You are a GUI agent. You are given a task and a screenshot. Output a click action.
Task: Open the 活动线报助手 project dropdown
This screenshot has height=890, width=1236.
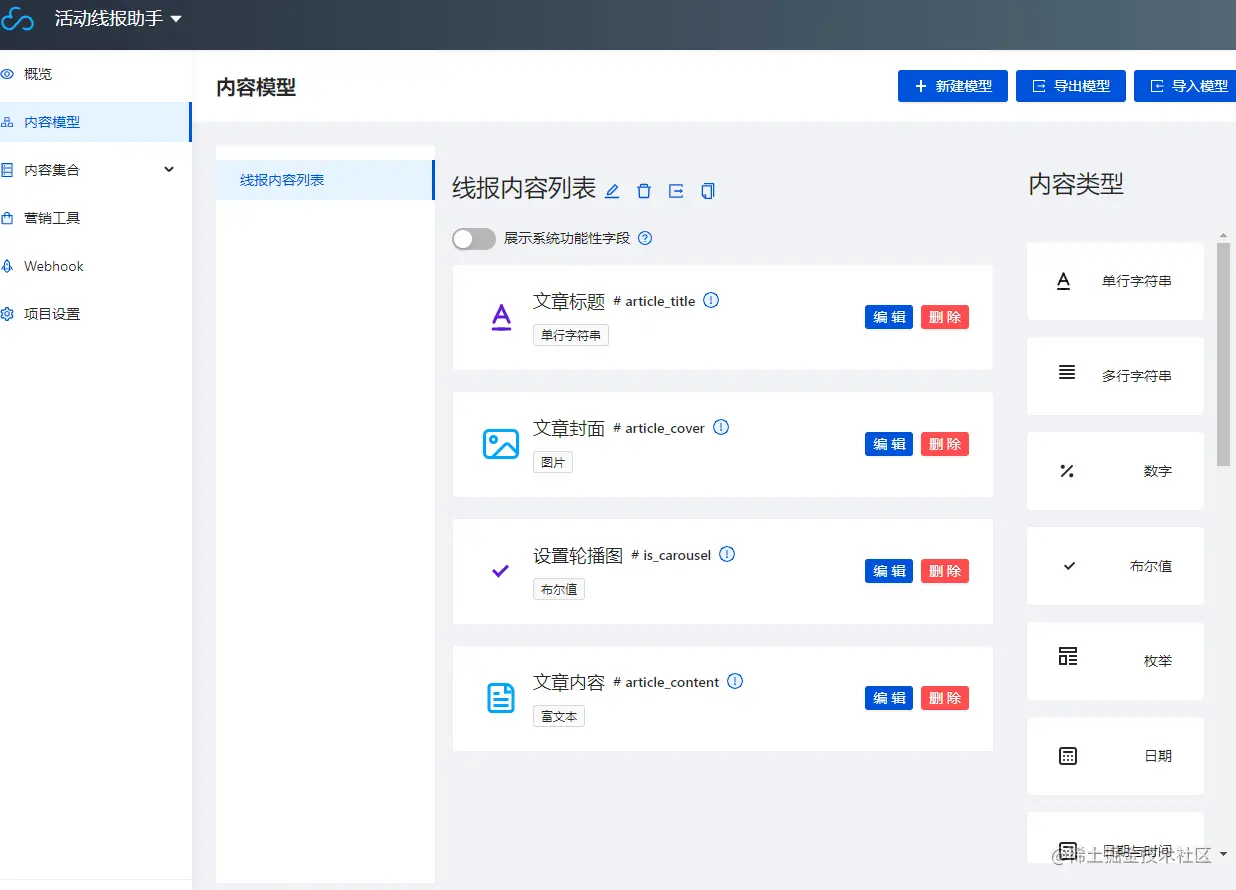(118, 18)
